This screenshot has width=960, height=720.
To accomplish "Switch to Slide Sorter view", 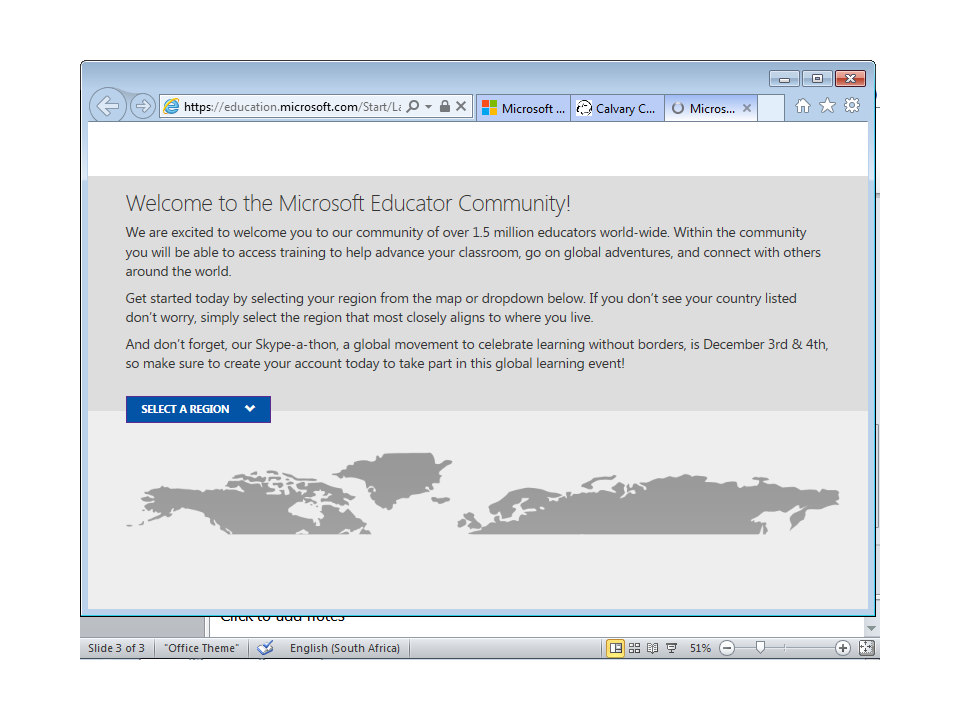I will tap(635, 648).
